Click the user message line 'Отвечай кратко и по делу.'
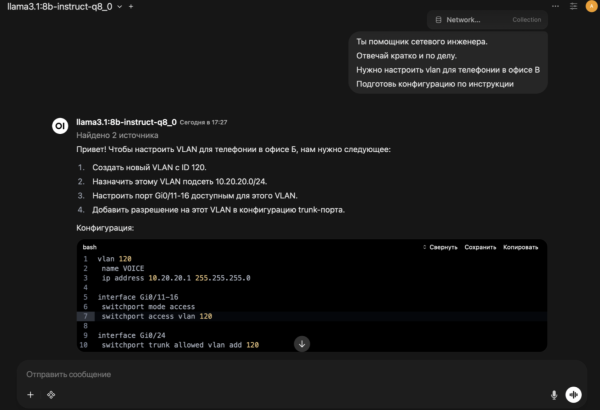The width and height of the screenshot is (600, 410). coord(406,56)
